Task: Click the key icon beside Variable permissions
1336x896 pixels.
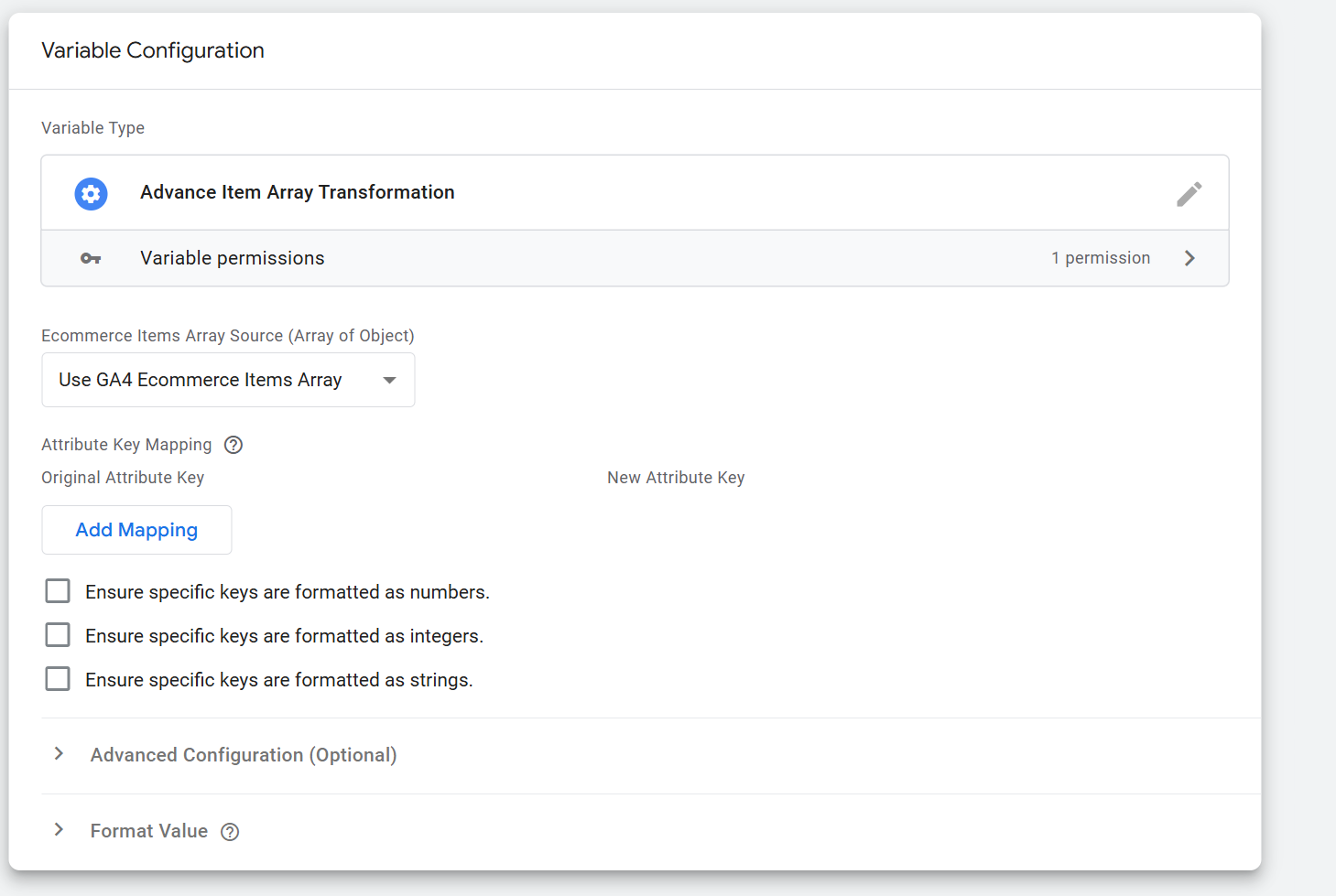Action: (91, 258)
